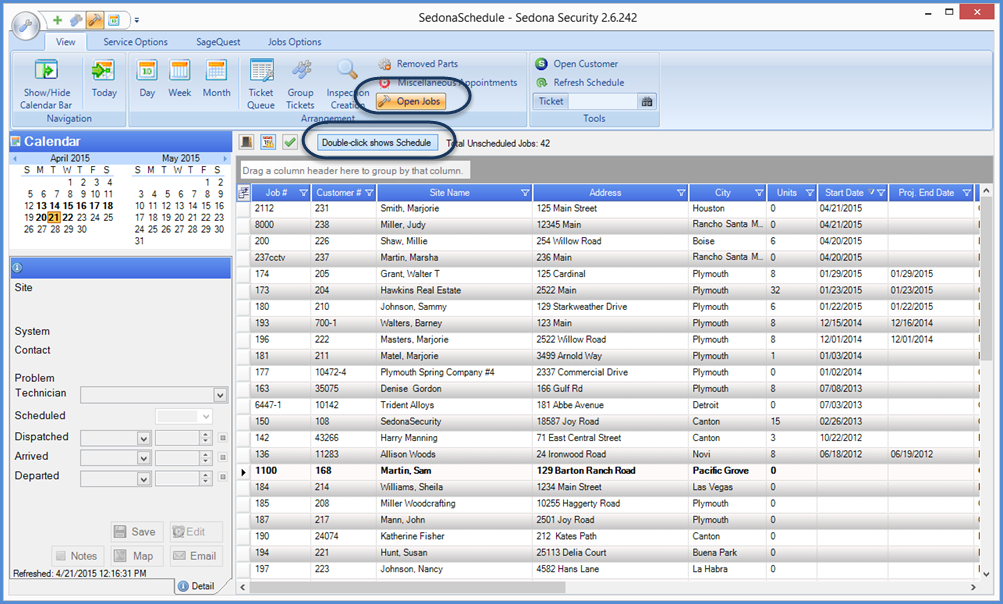
Task: Click highlighted wrench quick access icon
Action: 95,20
